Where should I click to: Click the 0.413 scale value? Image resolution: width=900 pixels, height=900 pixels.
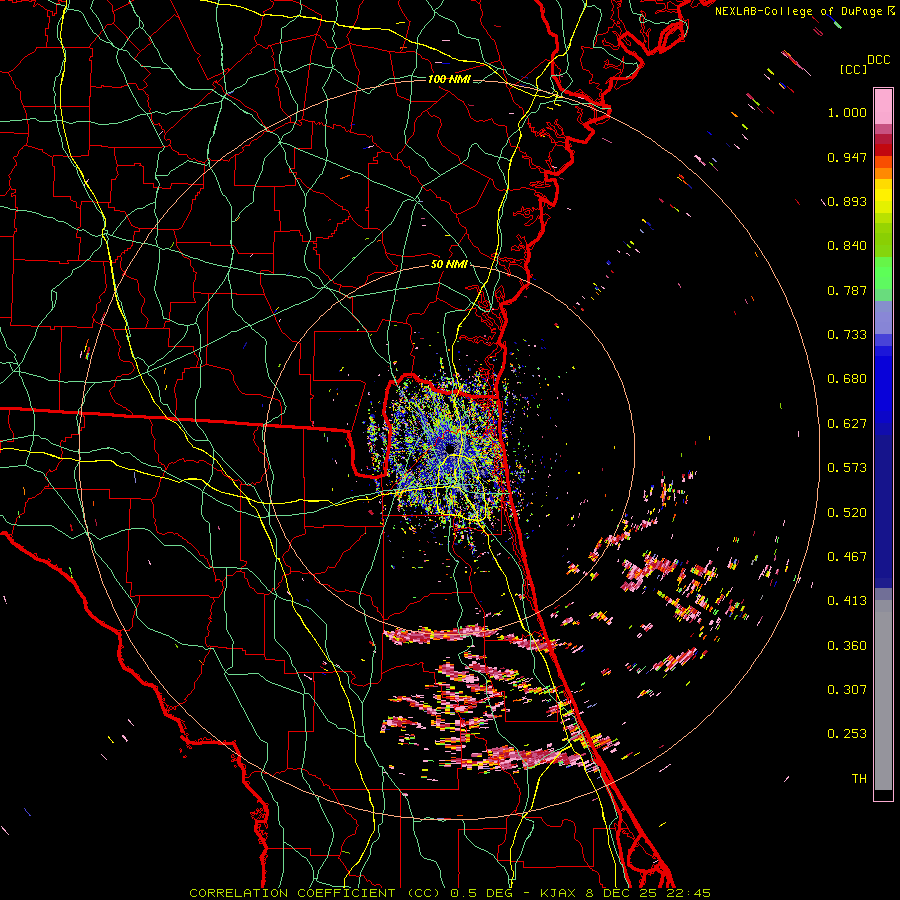coord(847,601)
